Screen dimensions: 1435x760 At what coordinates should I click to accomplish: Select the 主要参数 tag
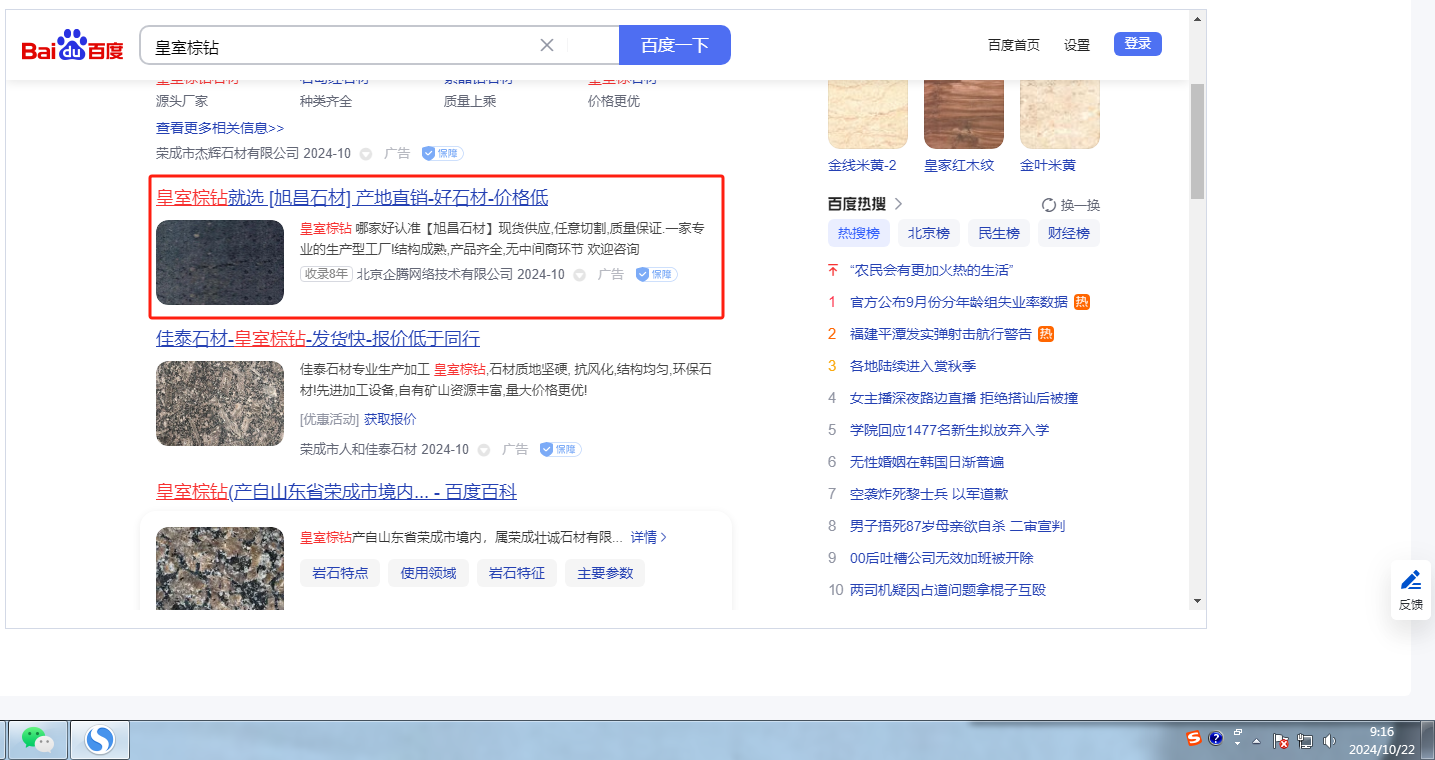pos(605,573)
